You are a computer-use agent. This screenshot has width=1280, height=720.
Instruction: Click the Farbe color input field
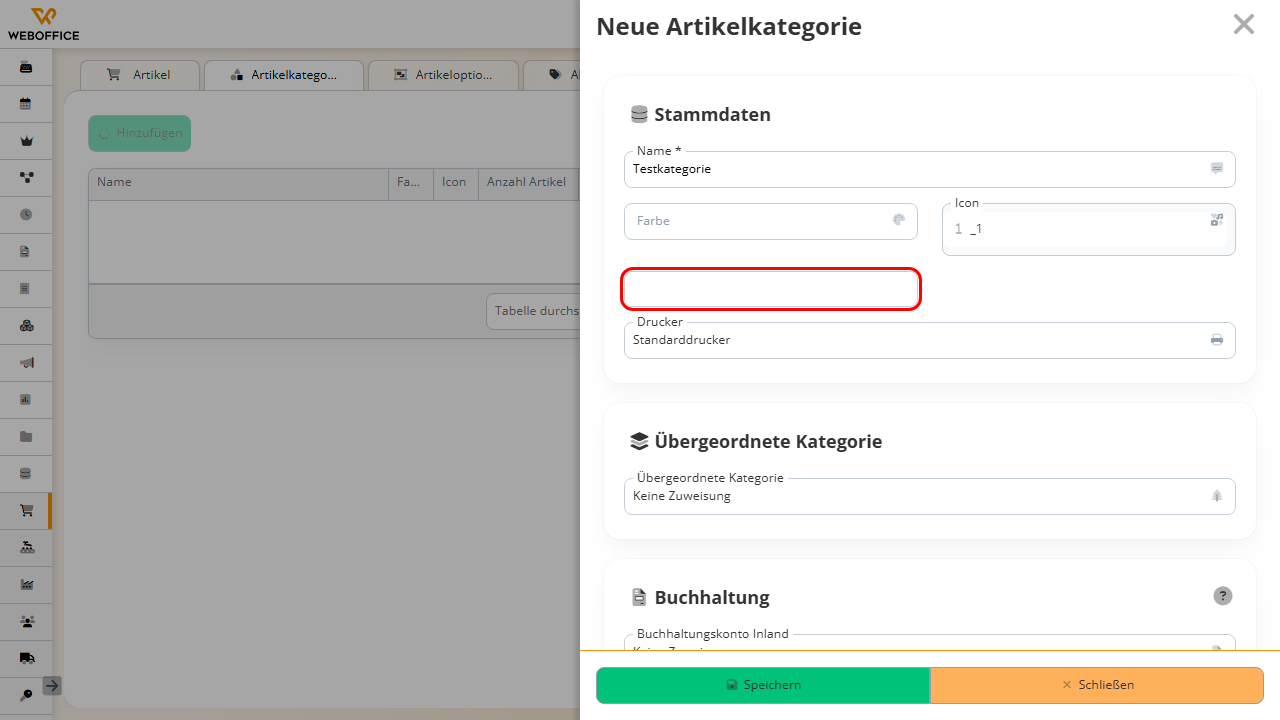[771, 221]
